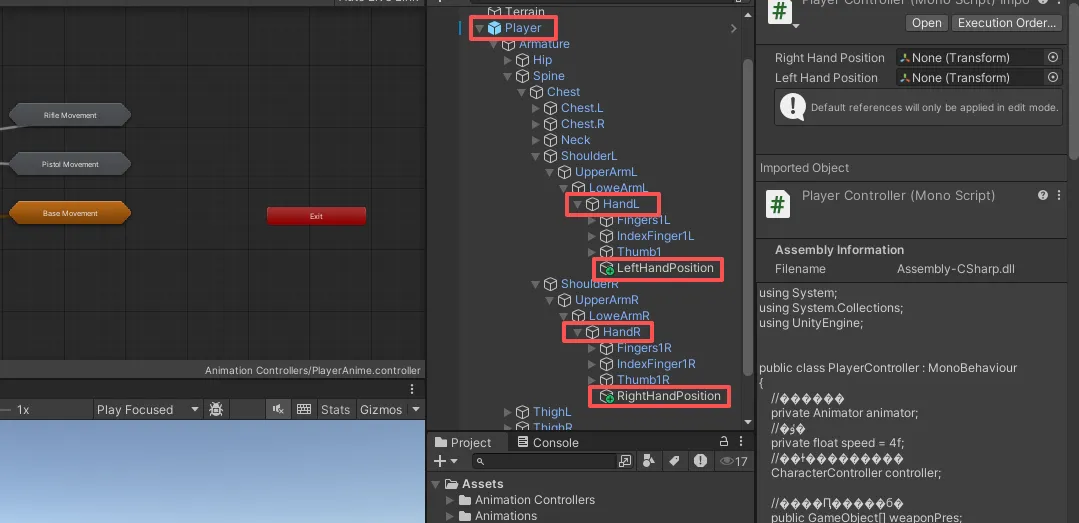This screenshot has width=1079, height=523.
Task: Toggle hidden packages visibility showing 17
Action: click(734, 462)
